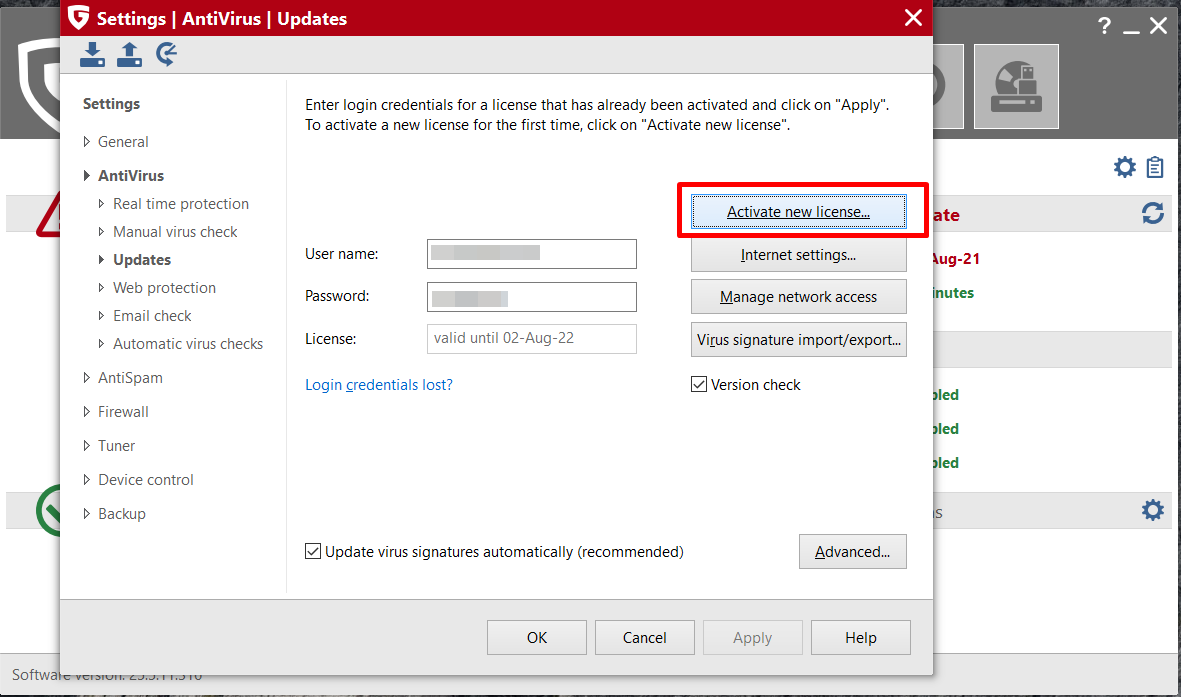This screenshot has width=1181, height=697.
Task: Open the Help button
Action: tap(861, 637)
